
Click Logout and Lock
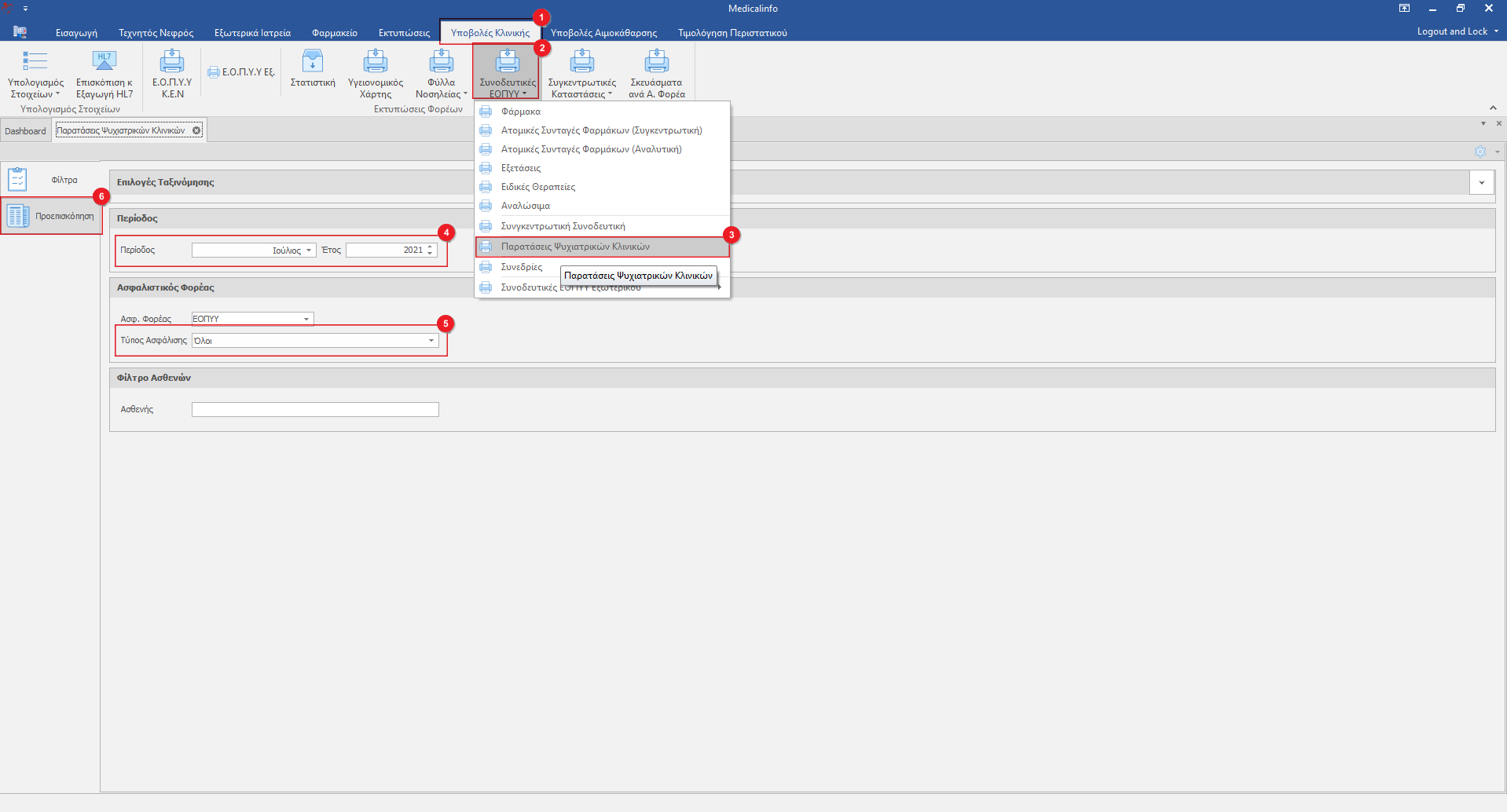click(1452, 31)
